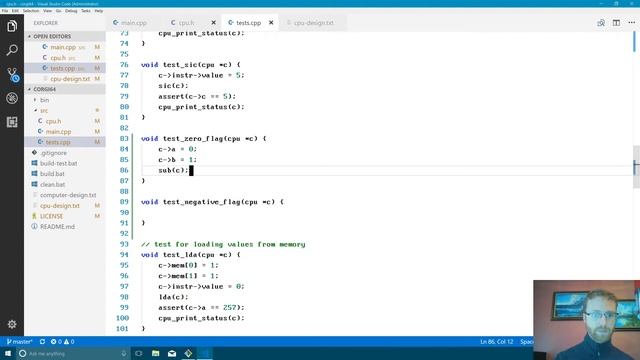Click the Cortana microphone icon

point(124,353)
